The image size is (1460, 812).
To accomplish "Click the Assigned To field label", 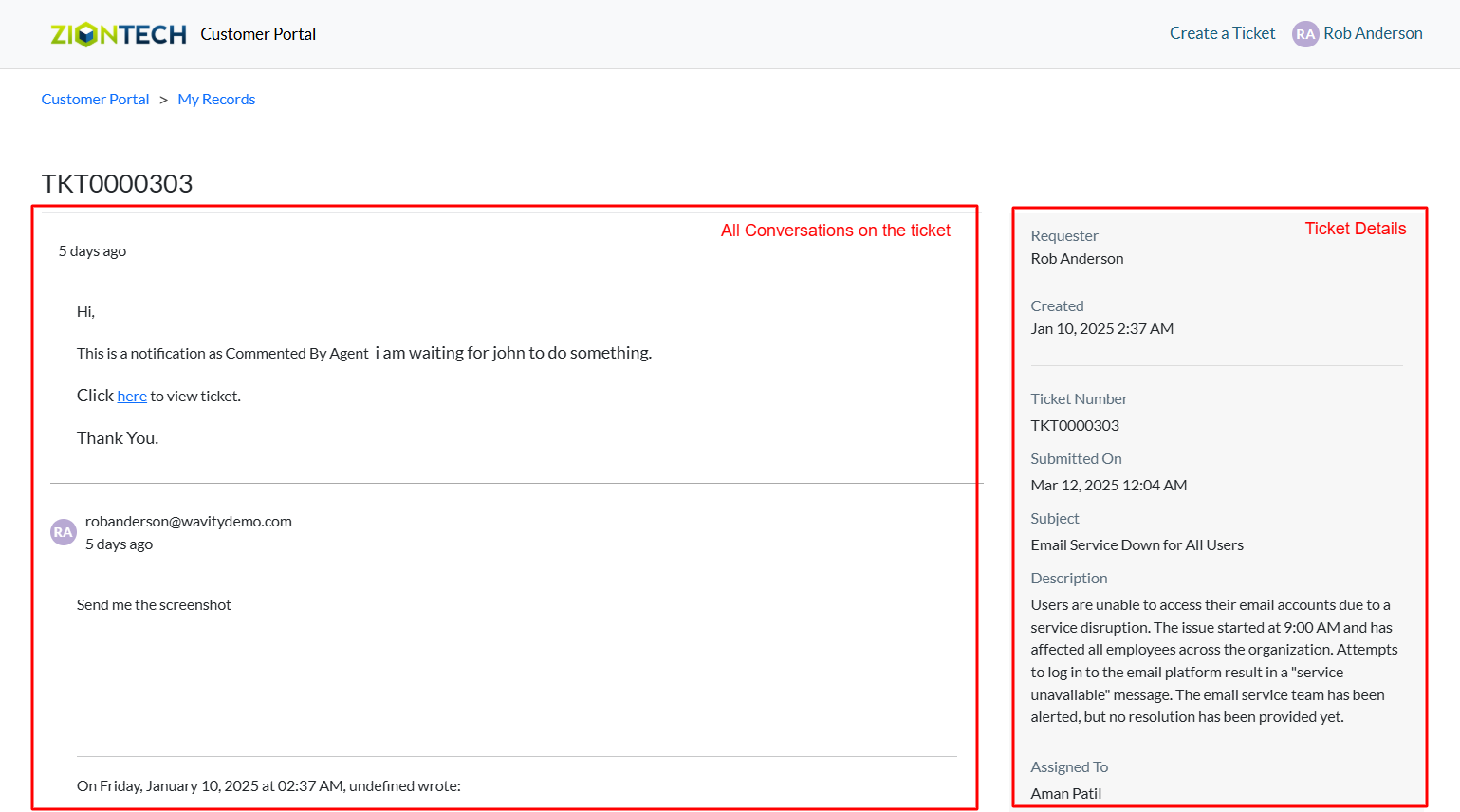I will click(x=1069, y=766).
